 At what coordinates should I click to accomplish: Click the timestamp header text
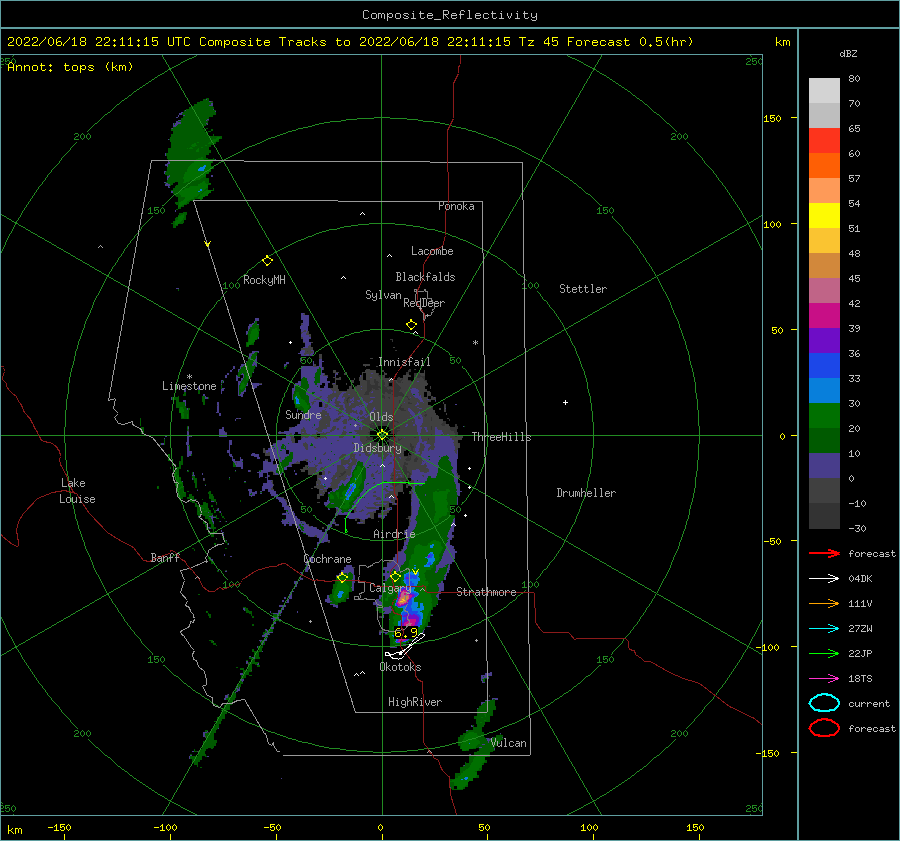350,42
